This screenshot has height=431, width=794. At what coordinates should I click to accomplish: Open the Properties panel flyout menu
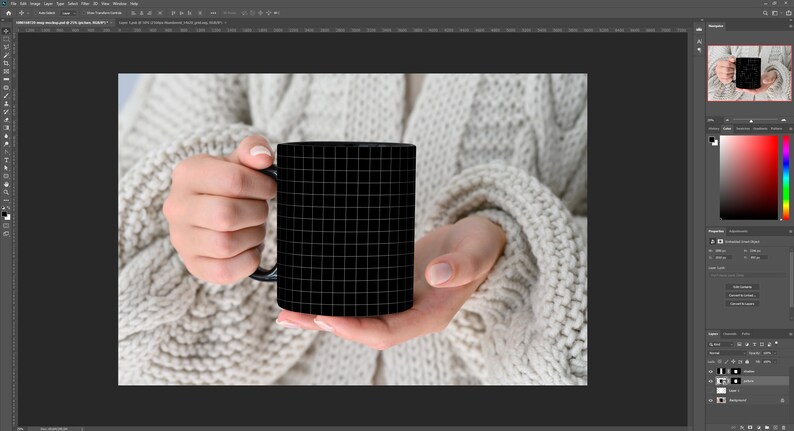tap(790, 231)
